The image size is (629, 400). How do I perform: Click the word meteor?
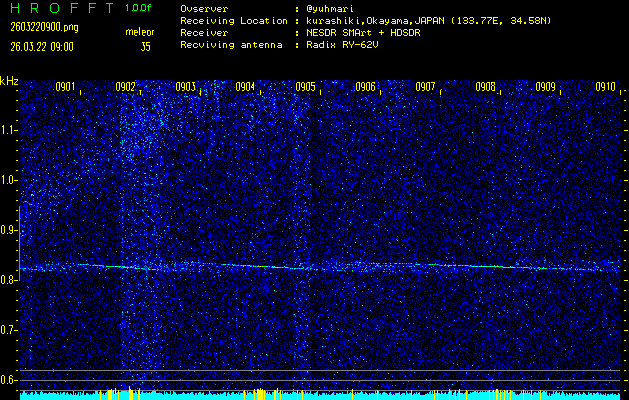pos(140,32)
